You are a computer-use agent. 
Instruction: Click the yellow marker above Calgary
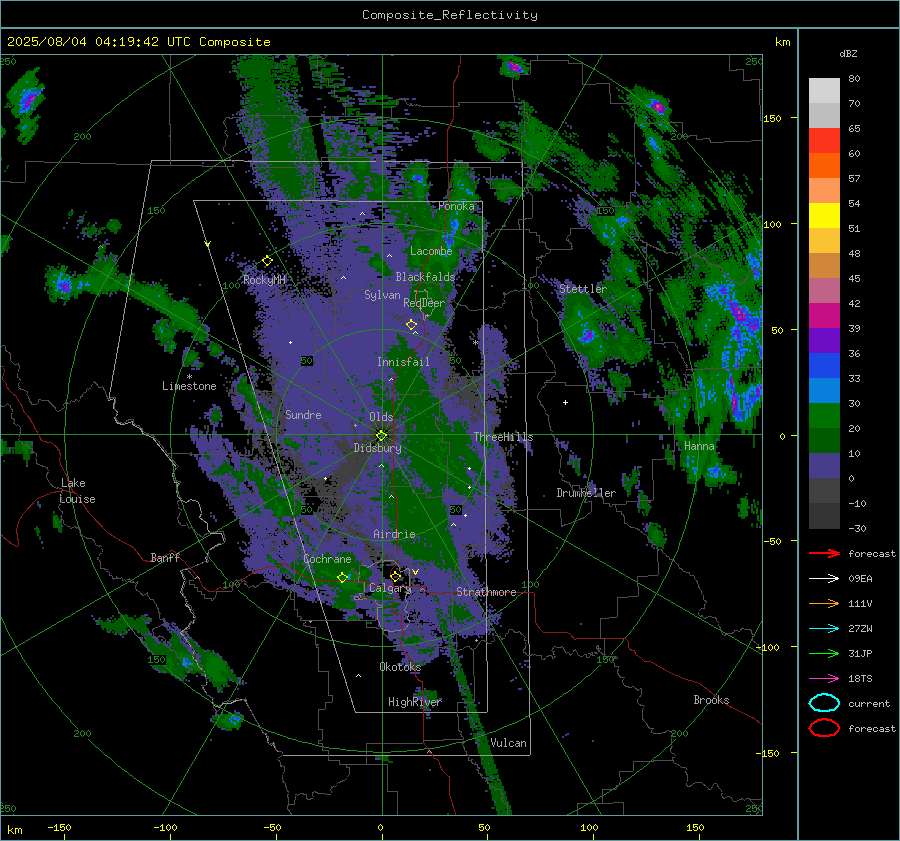(395, 576)
